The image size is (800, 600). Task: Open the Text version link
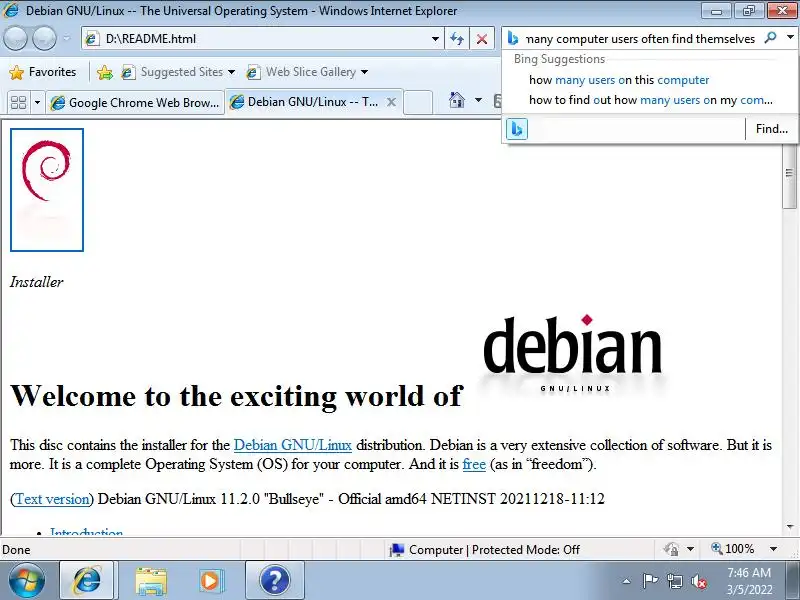pyautogui.click(x=53, y=499)
